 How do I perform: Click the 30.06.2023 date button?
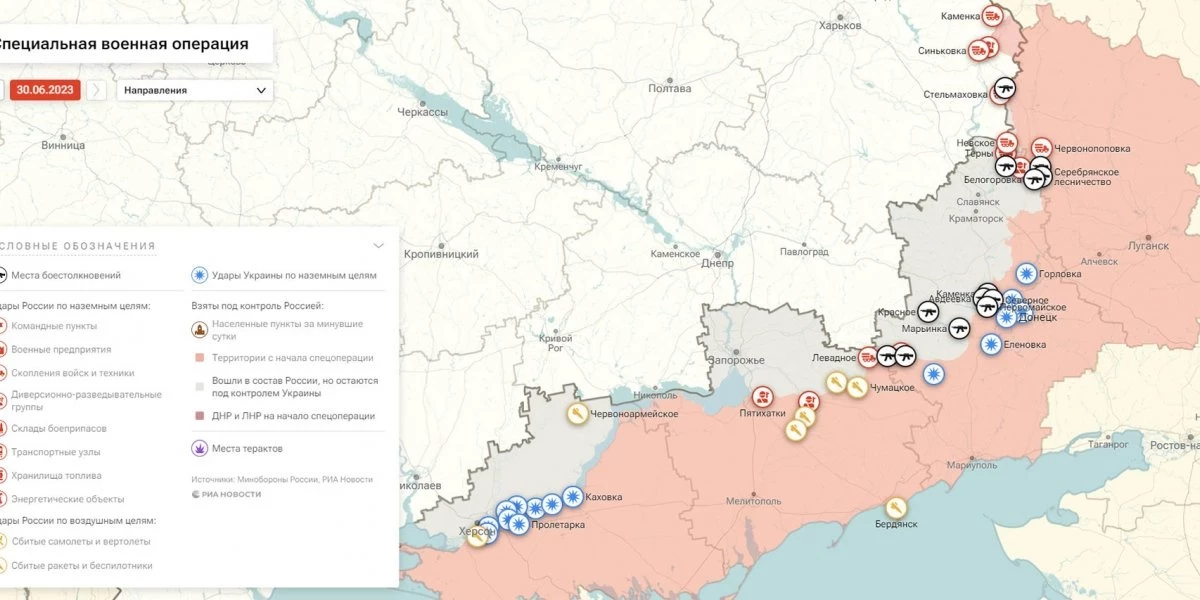coord(45,90)
